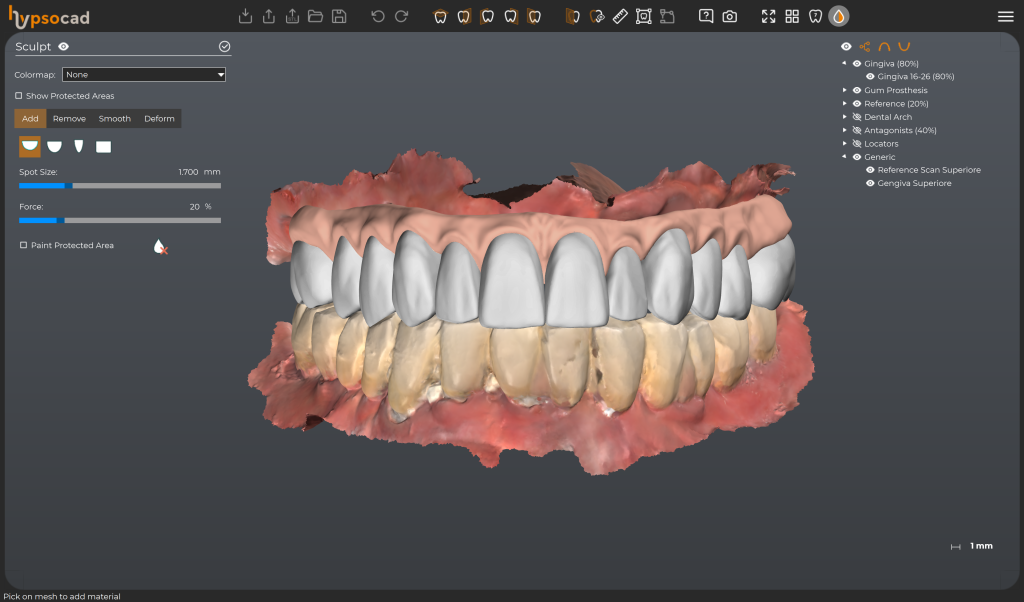Select the ruler measurement tool
Viewport: 1024px width, 602px height.
(619, 16)
